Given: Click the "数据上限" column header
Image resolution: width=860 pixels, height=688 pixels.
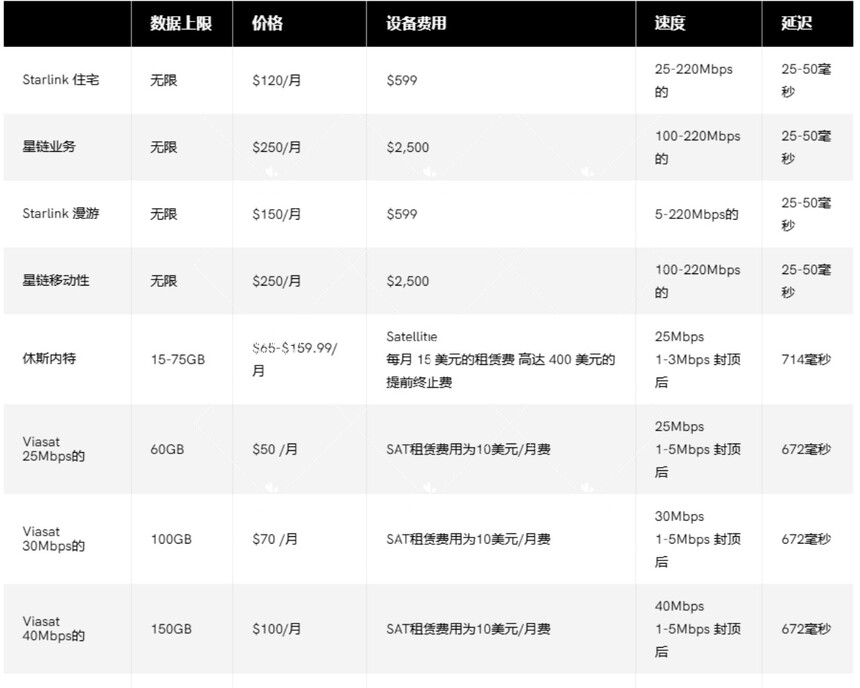Looking at the screenshot, I should point(181,24).
